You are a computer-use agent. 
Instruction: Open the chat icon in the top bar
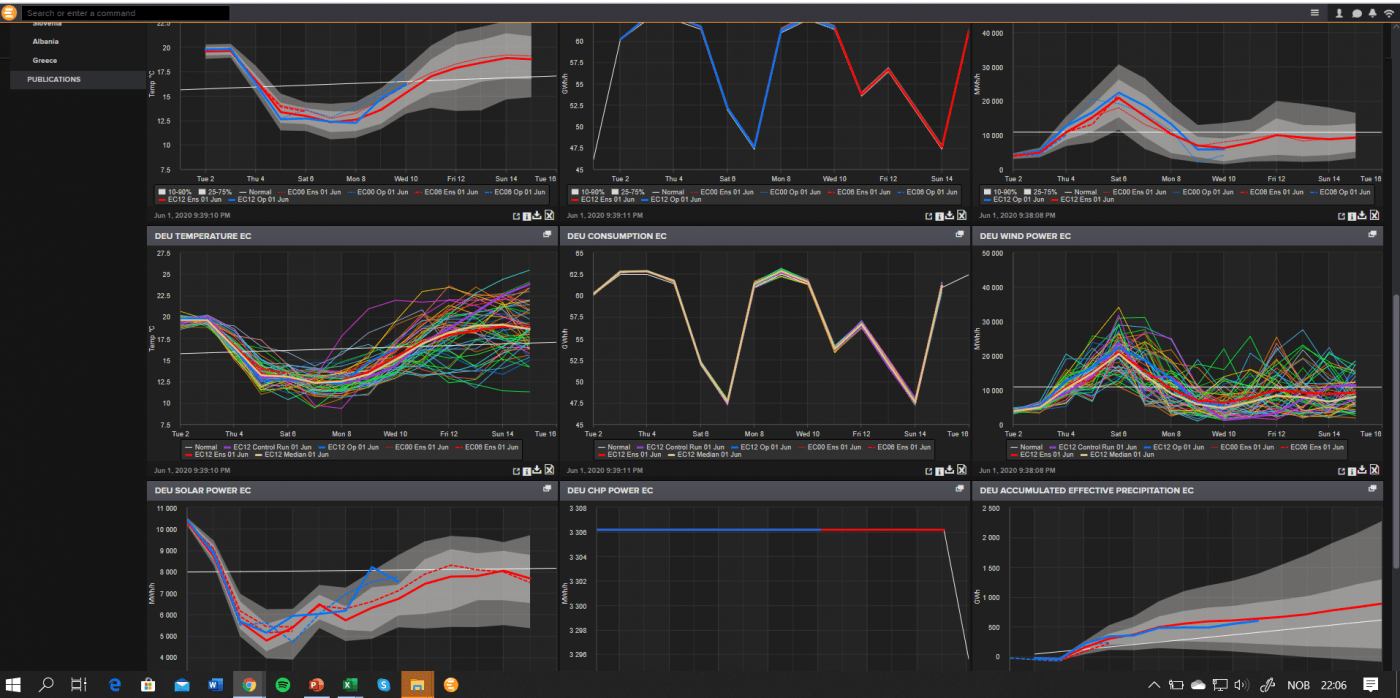click(x=1356, y=13)
